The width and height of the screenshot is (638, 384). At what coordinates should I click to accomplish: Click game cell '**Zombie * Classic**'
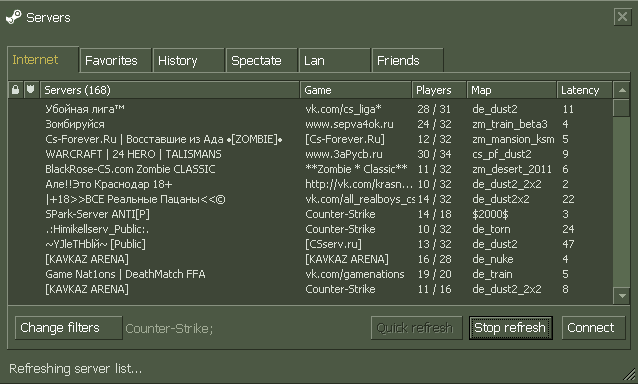coord(356,169)
